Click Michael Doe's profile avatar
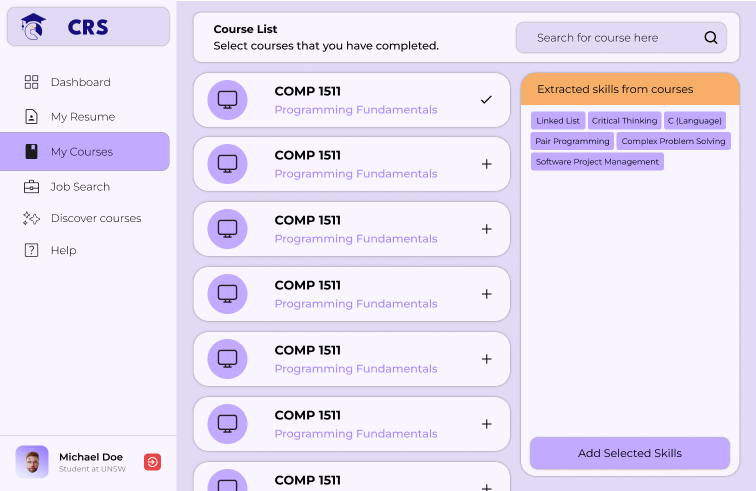The height and width of the screenshot is (491, 756). [x=32, y=462]
